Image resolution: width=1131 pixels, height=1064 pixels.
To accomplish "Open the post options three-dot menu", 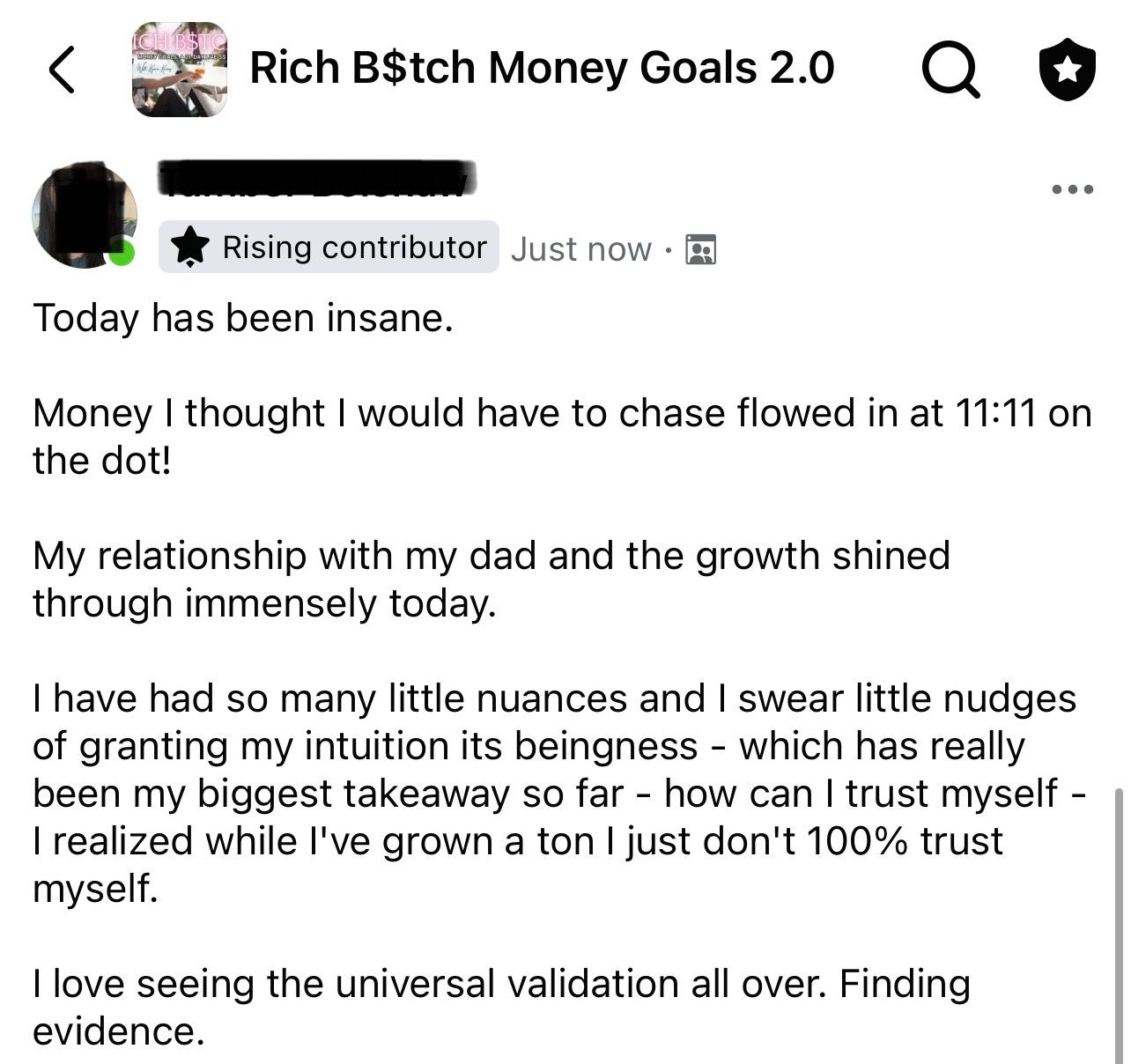I will pyautogui.click(x=1073, y=188).
